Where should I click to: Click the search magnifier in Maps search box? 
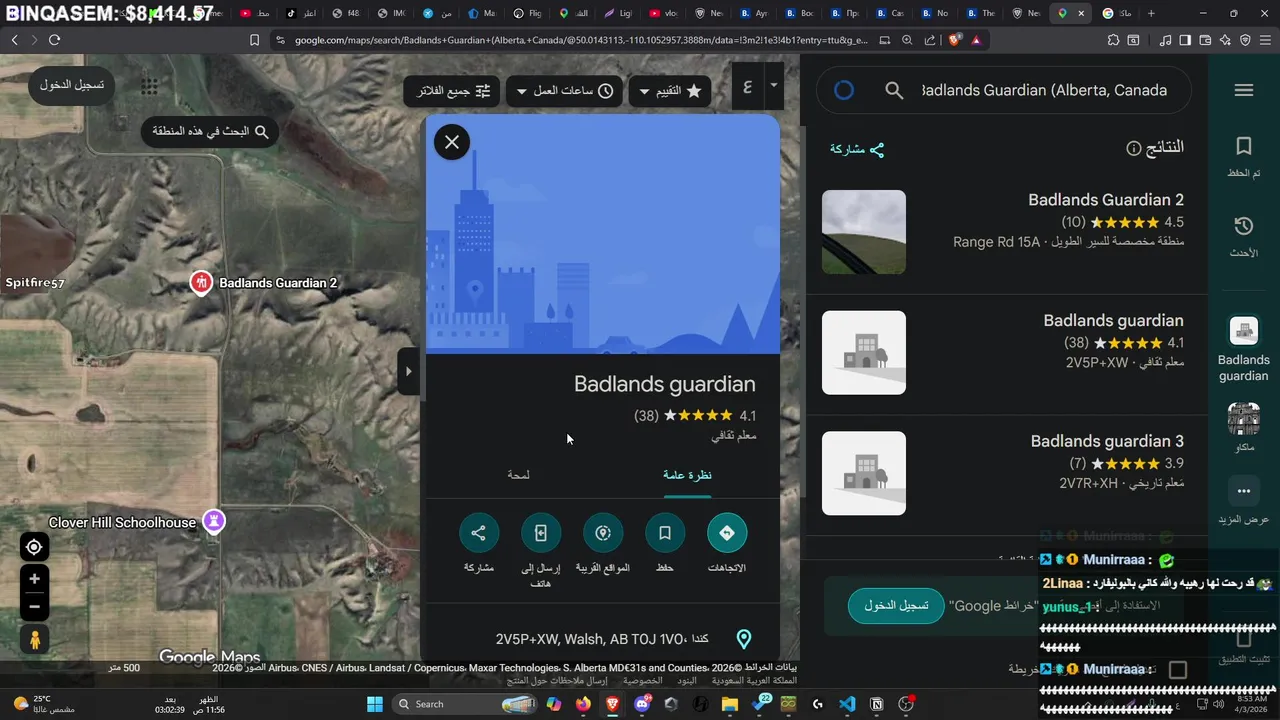tap(894, 91)
